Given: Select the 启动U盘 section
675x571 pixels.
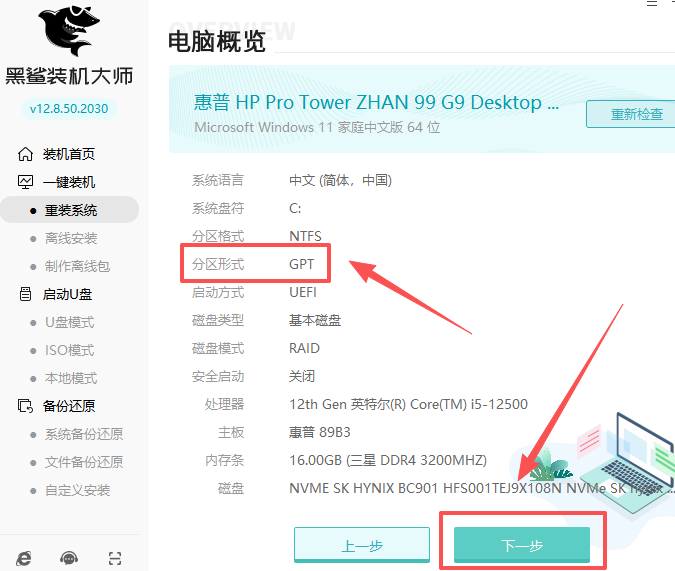Looking at the screenshot, I should coord(67,294).
